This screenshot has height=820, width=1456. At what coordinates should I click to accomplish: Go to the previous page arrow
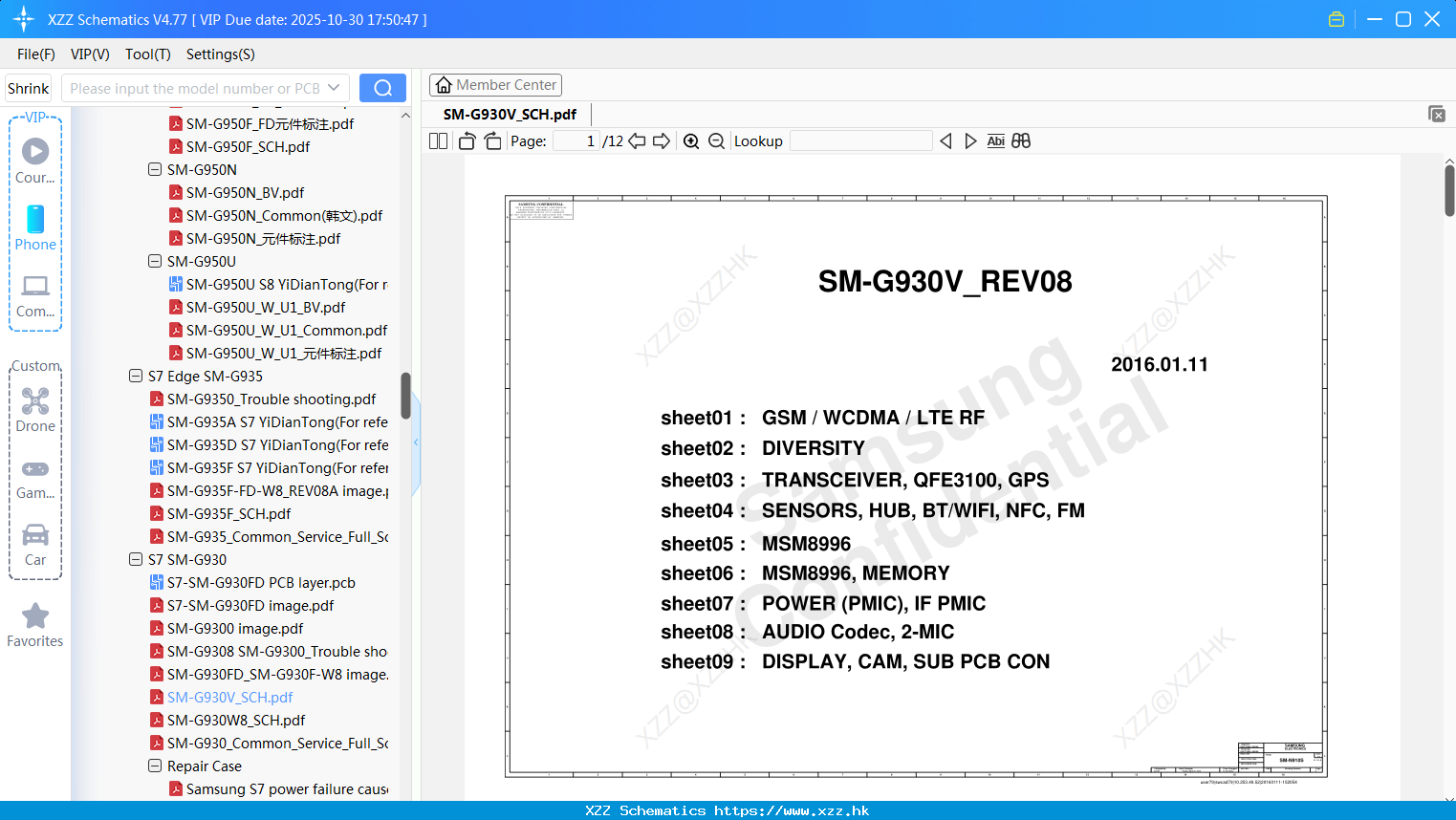[x=637, y=141]
